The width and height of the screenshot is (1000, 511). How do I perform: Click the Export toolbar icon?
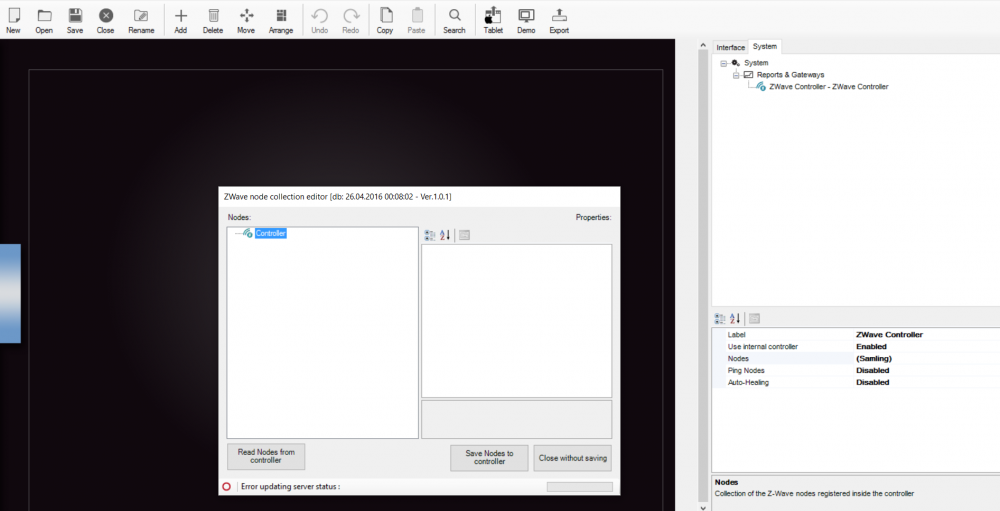559,19
